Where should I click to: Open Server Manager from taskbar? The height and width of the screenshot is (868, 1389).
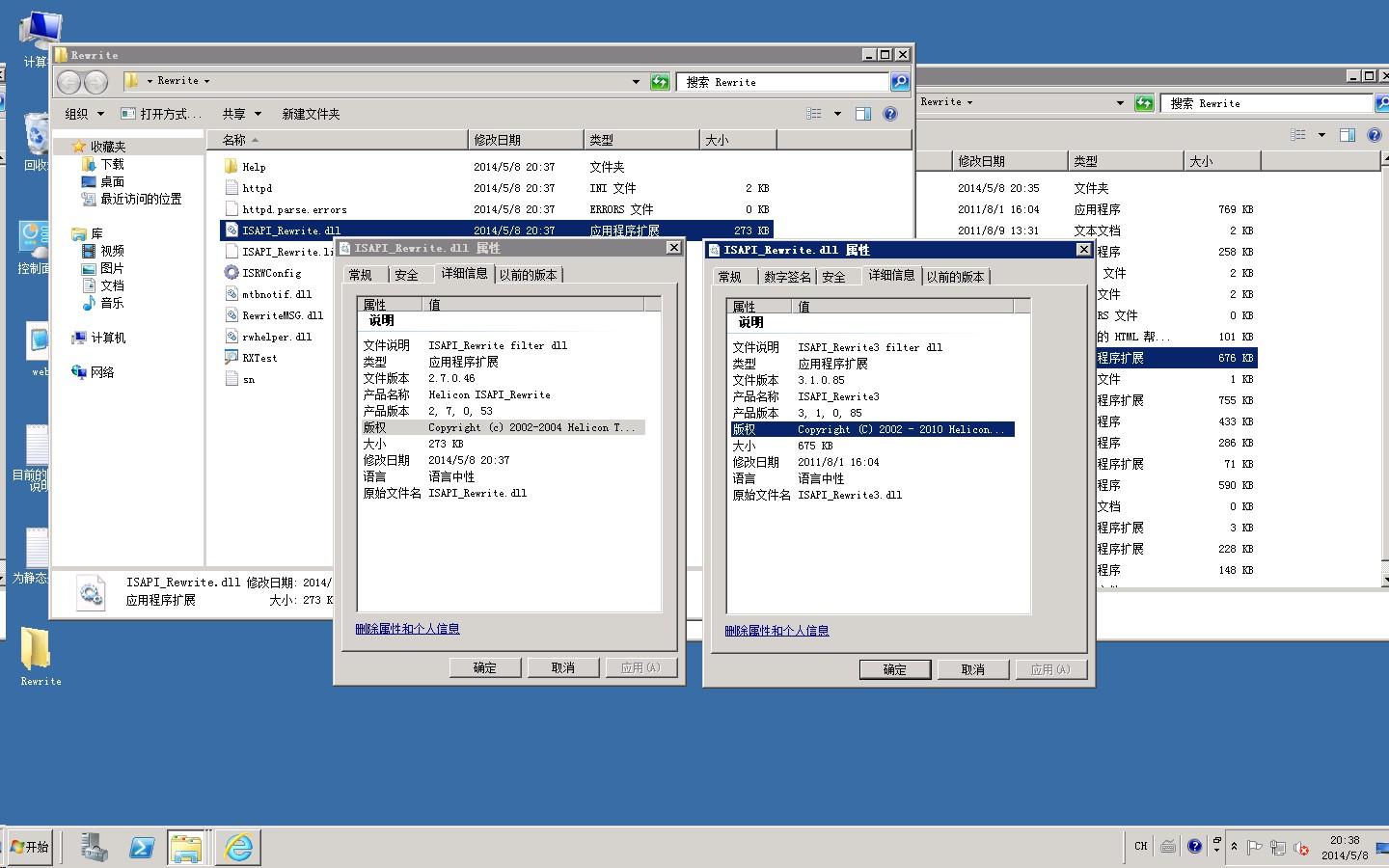coord(94,847)
